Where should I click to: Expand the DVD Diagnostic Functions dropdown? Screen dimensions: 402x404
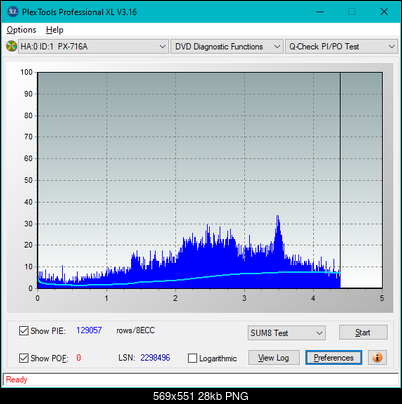point(227,46)
